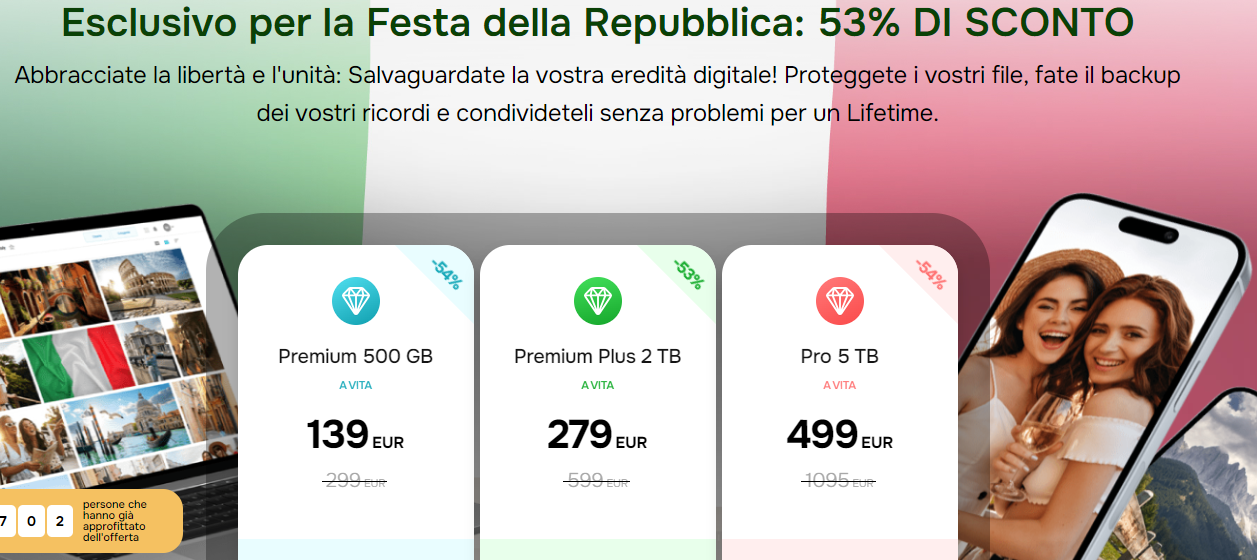Click the red diamond icon for Pro 5 TB
Viewport: 1257px width, 560px height.
point(840,301)
